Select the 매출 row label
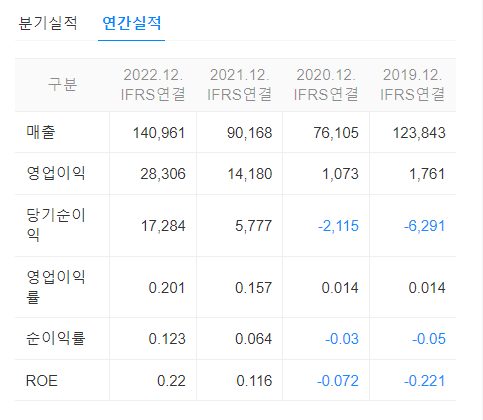Viewport: 483px width, 420px height. point(41,132)
